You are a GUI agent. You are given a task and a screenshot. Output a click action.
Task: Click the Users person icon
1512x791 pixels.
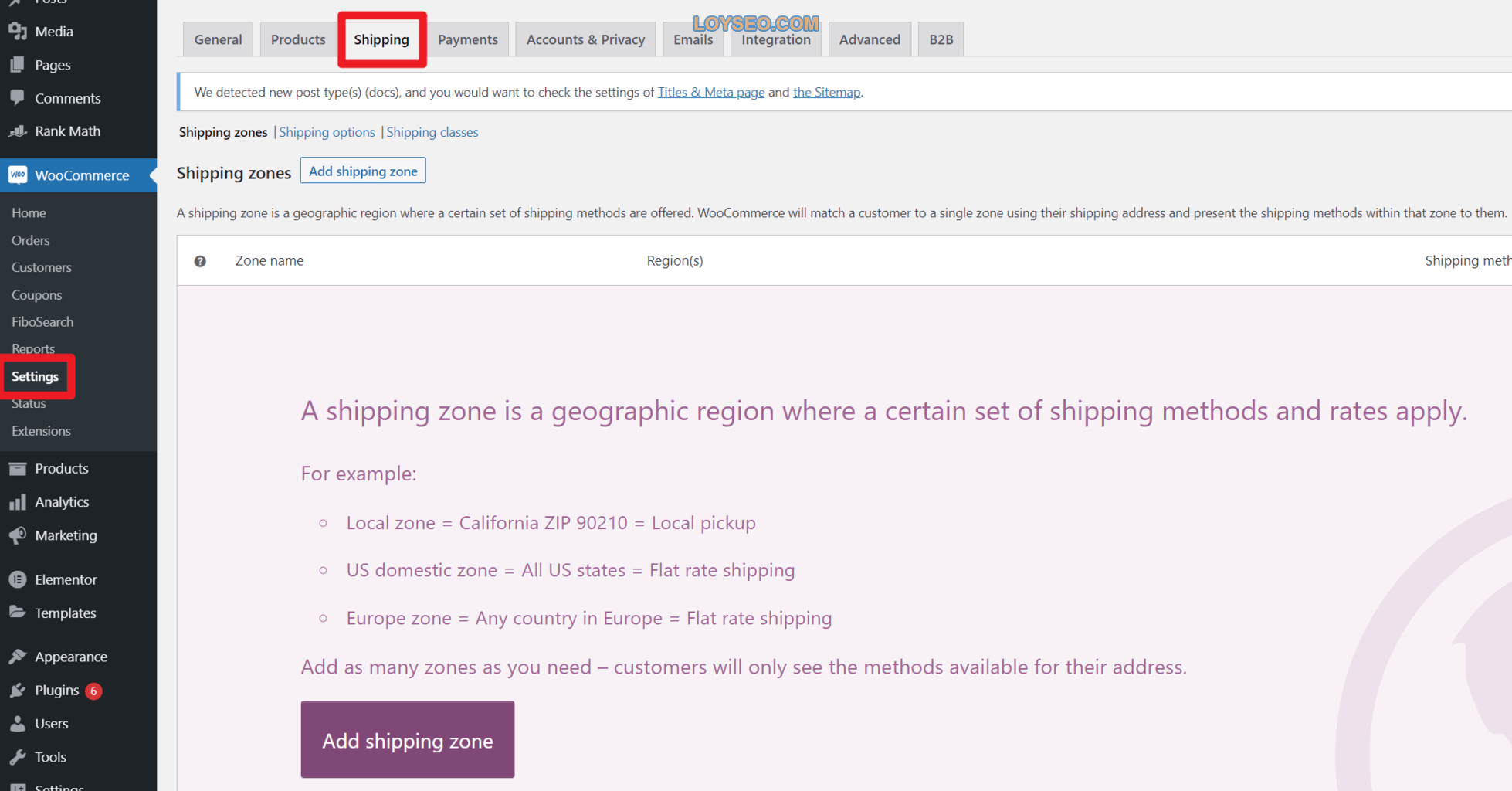tap(17, 723)
